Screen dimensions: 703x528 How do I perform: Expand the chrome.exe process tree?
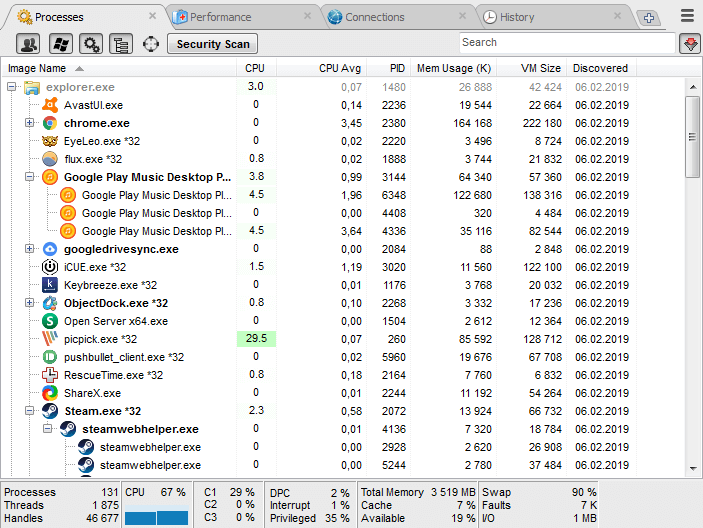(30, 123)
